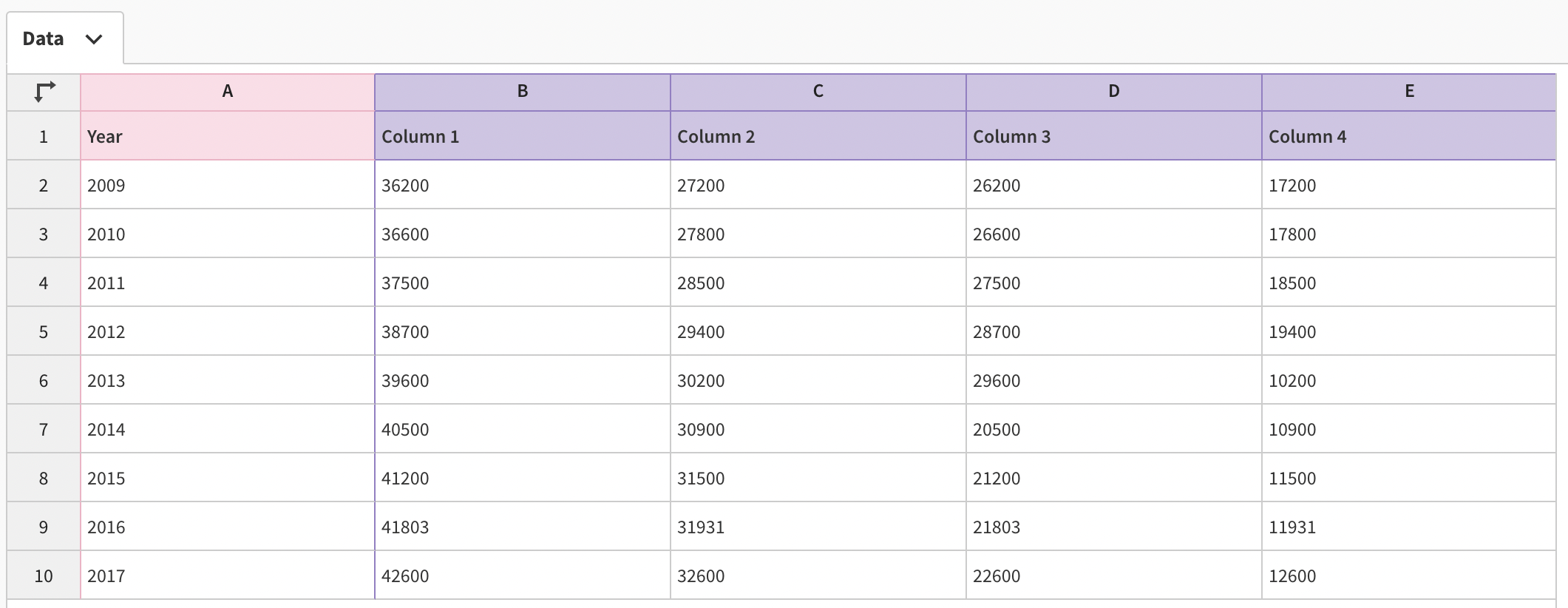Pick the cell with 22600

[x=1114, y=575]
